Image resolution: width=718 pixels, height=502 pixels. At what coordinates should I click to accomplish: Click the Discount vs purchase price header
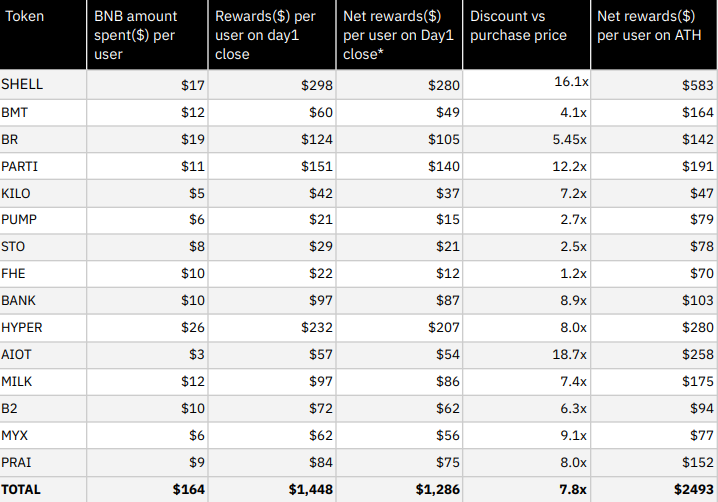(527, 34)
